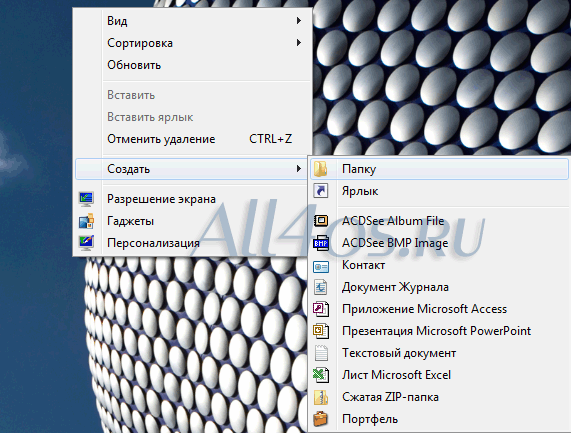This screenshot has width=571, height=433.
Task: Create a new Контакт
Action: click(439, 265)
